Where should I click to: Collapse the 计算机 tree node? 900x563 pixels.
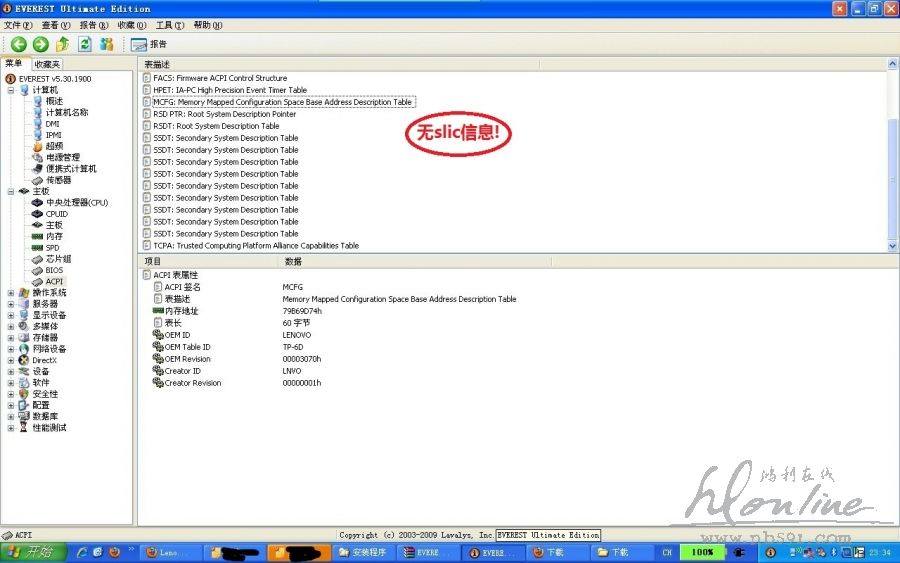[11, 90]
